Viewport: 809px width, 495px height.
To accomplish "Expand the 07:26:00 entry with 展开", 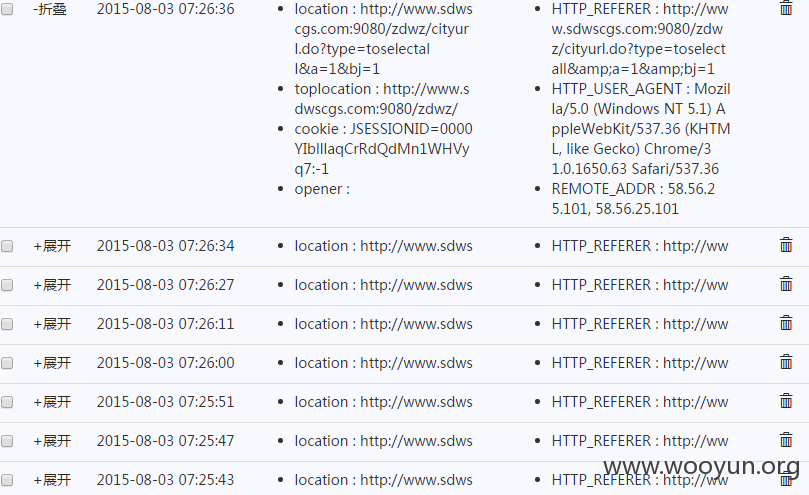I will pos(52,363).
